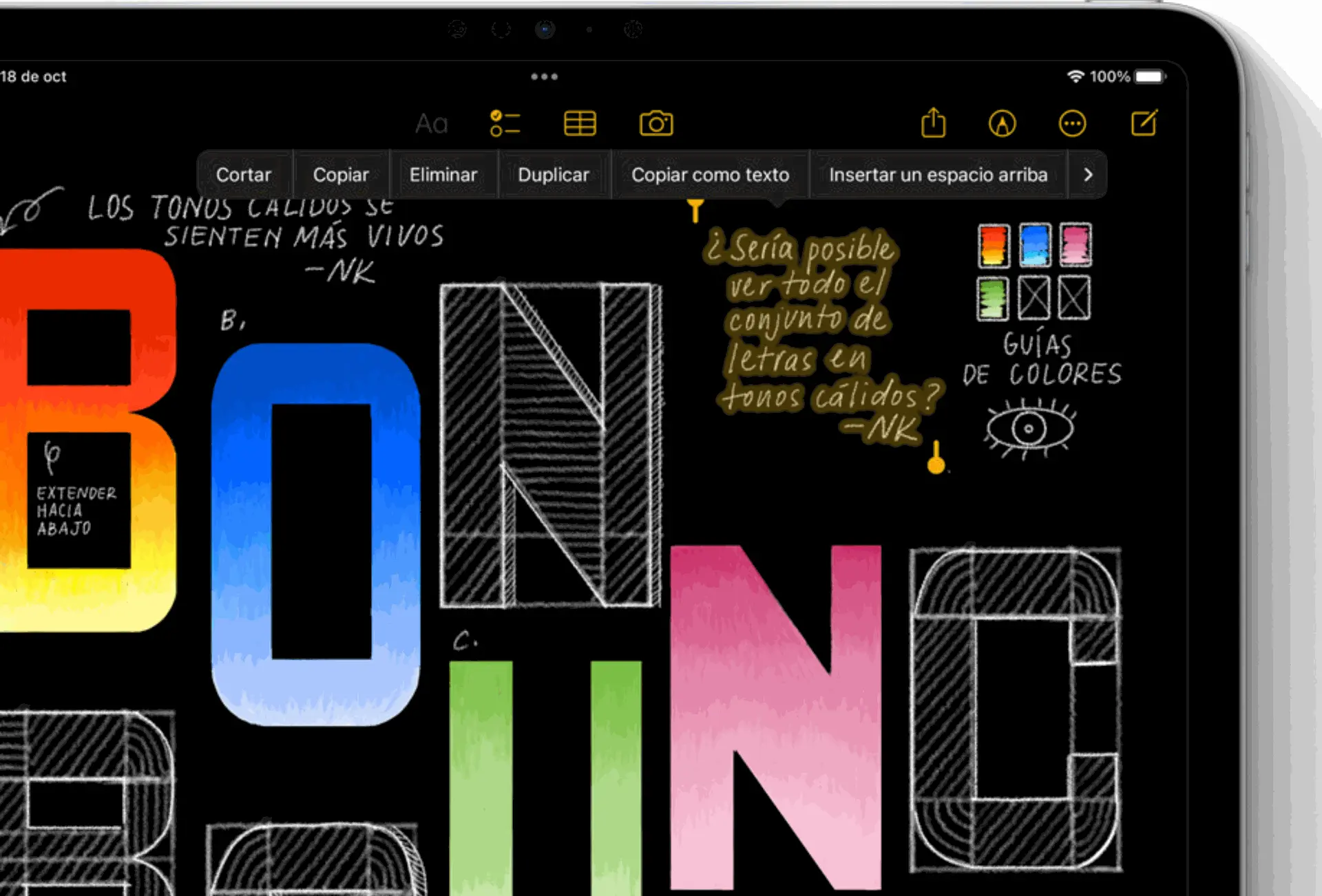Screen dimensions: 1322x896
Task: Tap the 'GUÍAS DE COLORES' handwriting
Action: point(1041,359)
